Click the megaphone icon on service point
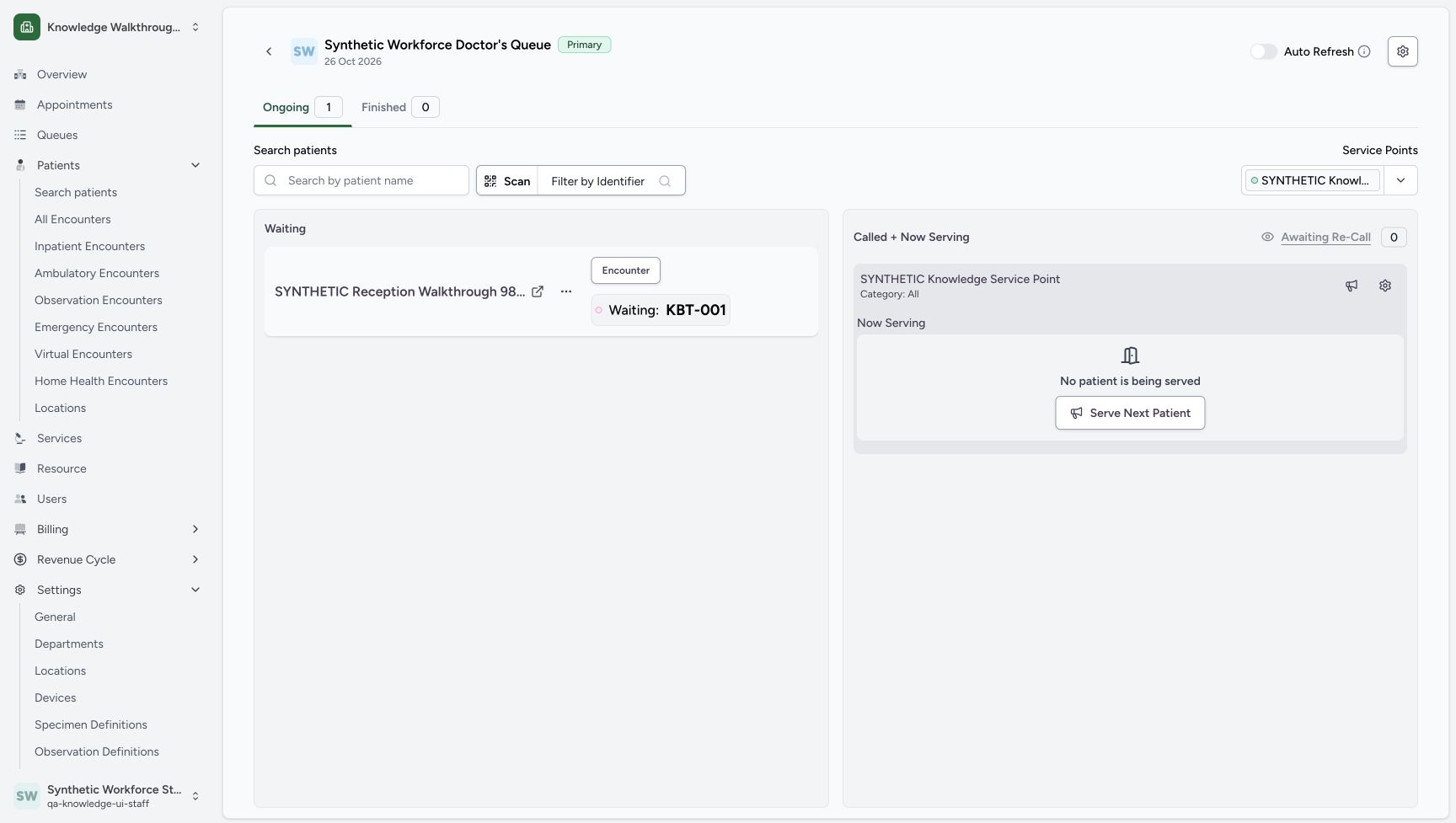 click(x=1352, y=286)
